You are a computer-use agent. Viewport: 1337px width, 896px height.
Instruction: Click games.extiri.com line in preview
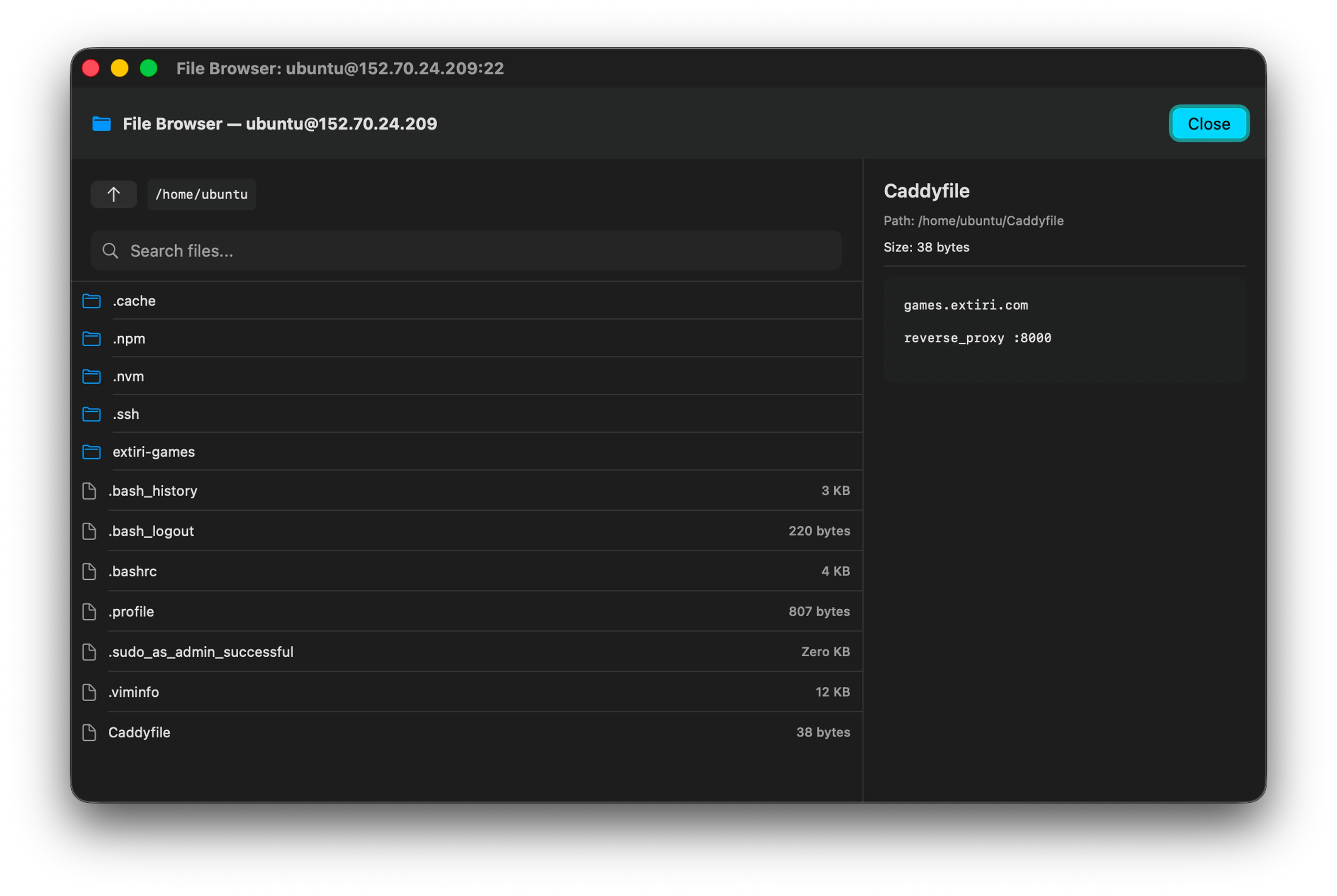tap(966, 305)
